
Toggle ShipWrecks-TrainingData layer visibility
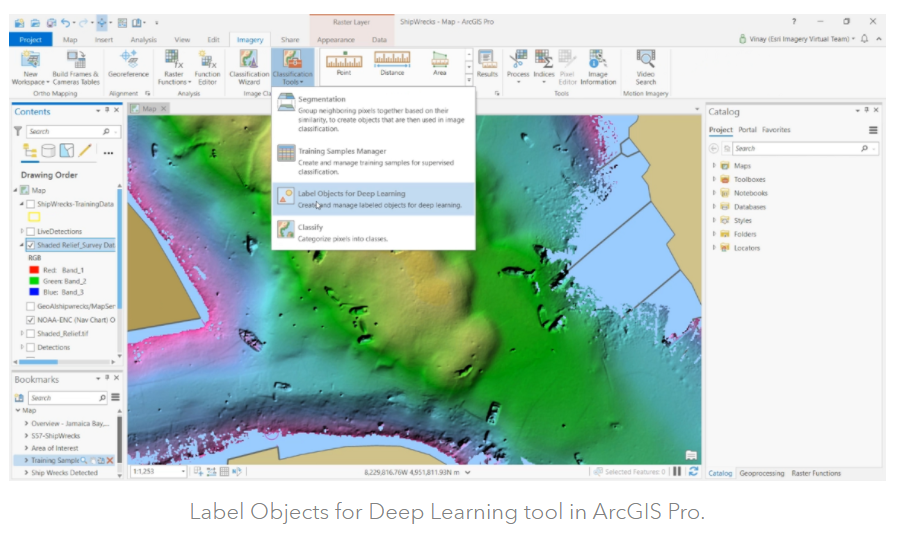click(30, 205)
